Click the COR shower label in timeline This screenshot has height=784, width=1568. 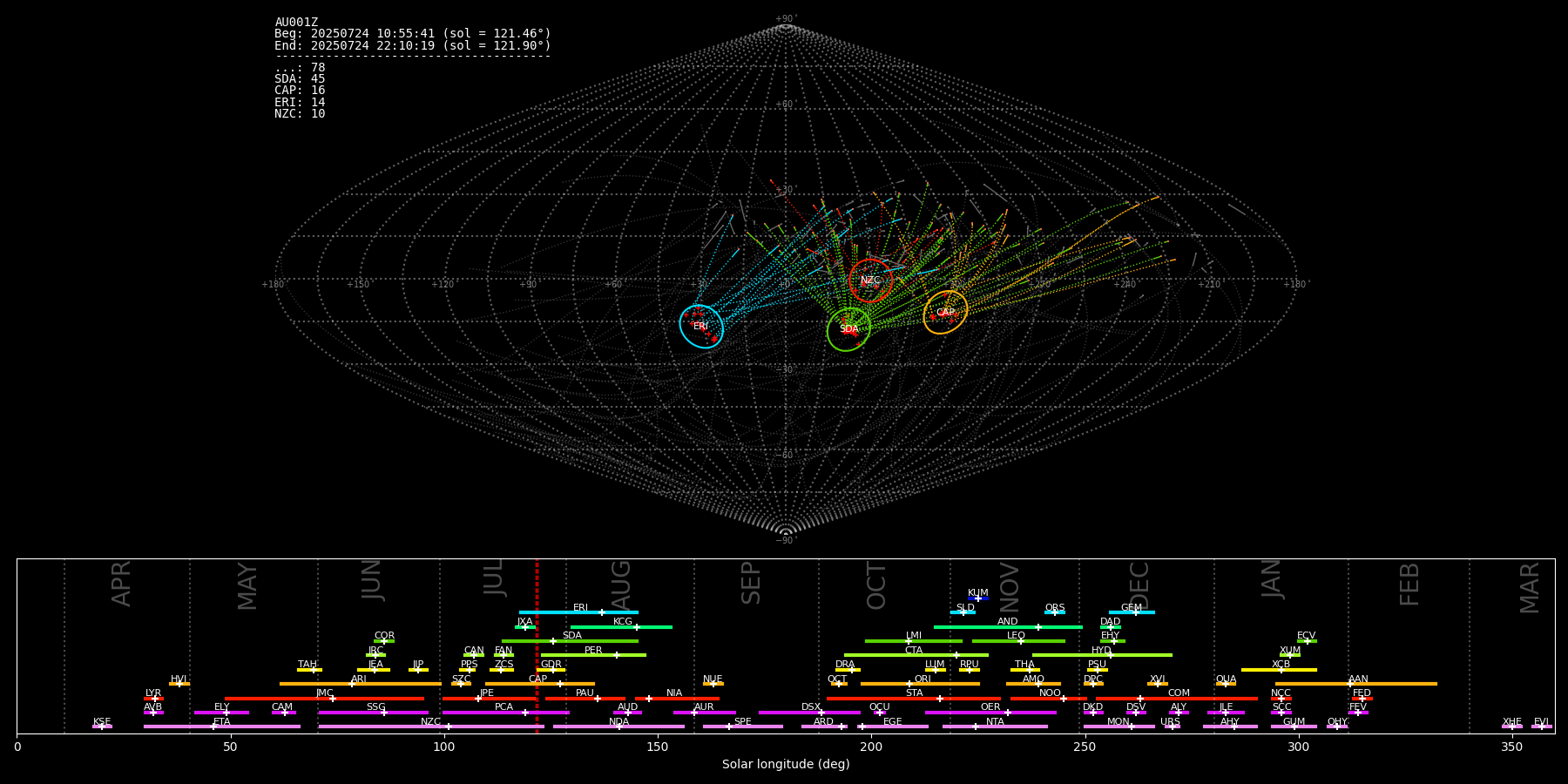click(x=384, y=636)
